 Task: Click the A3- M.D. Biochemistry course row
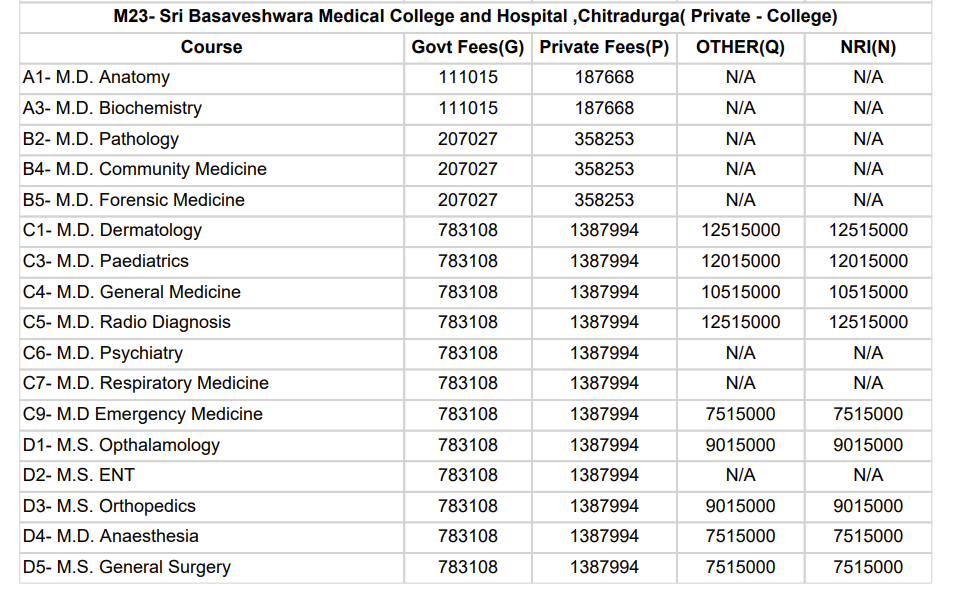click(112, 108)
